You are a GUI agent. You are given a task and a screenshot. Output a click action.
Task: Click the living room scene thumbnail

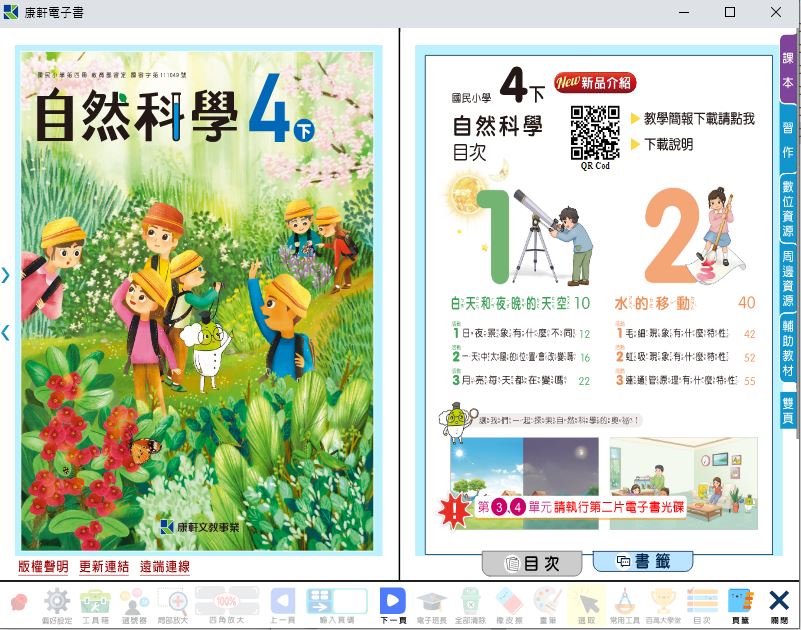[684, 483]
